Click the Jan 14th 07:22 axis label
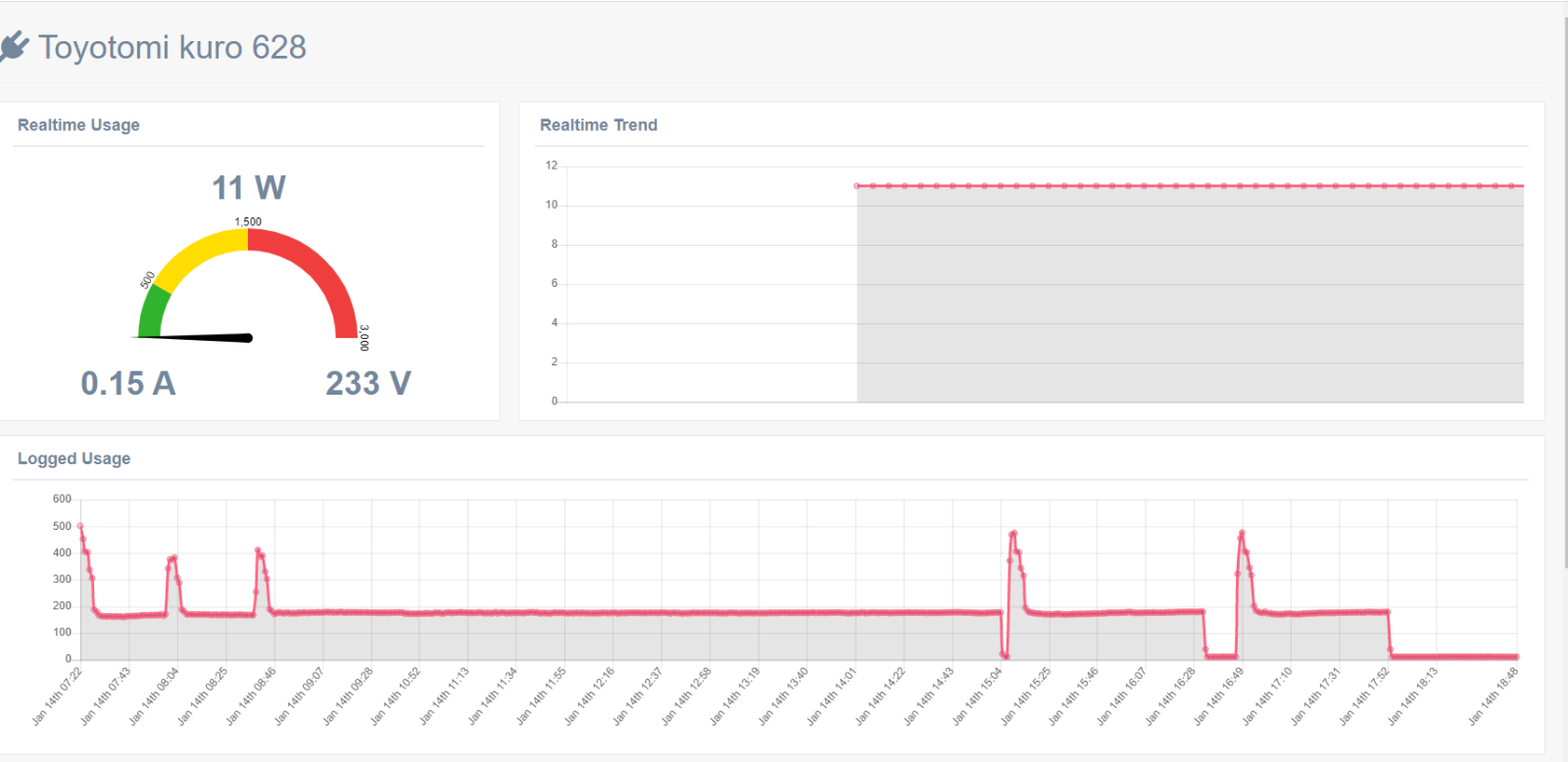 (57, 696)
